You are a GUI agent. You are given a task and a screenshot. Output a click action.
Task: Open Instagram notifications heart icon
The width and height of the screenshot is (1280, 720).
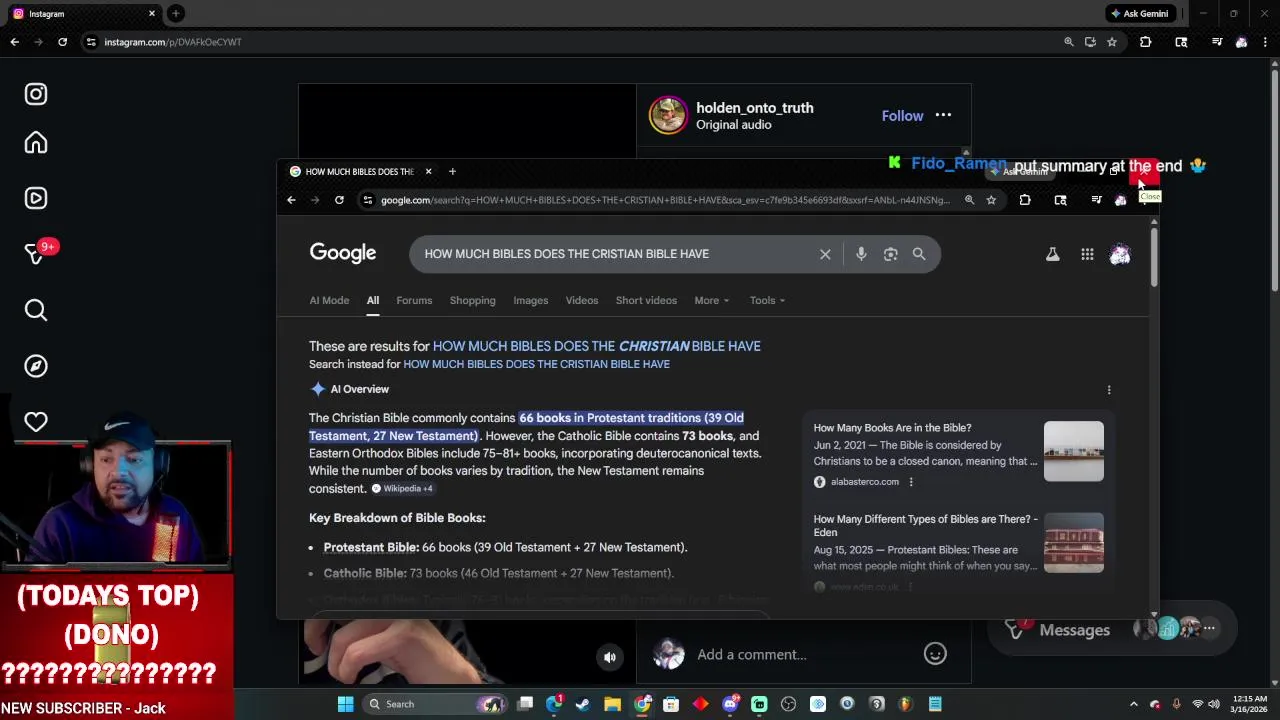[36, 422]
